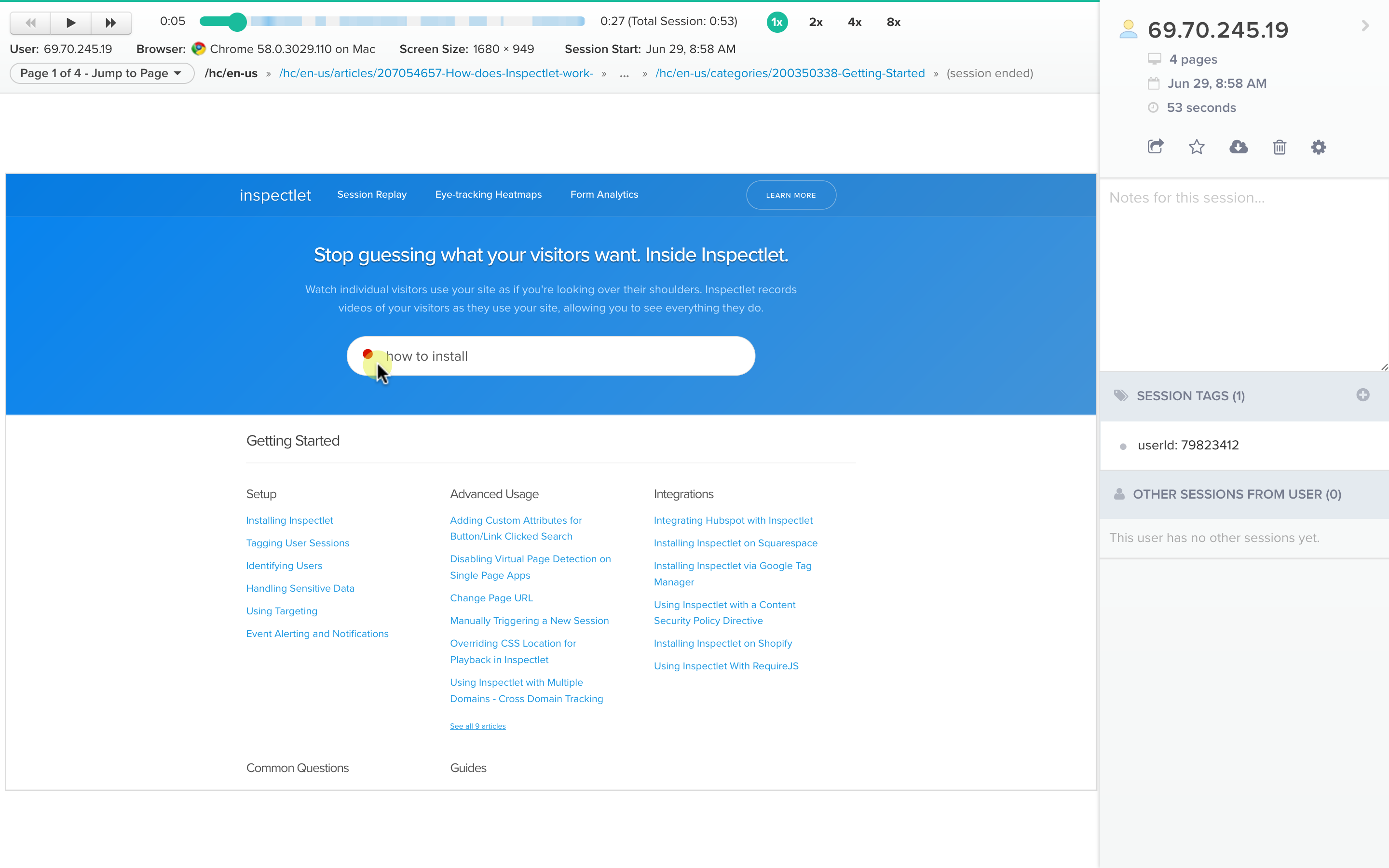Image resolution: width=1389 pixels, height=868 pixels.
Task: Click the calendar icon beside Jun 29
Action: 1153,84
